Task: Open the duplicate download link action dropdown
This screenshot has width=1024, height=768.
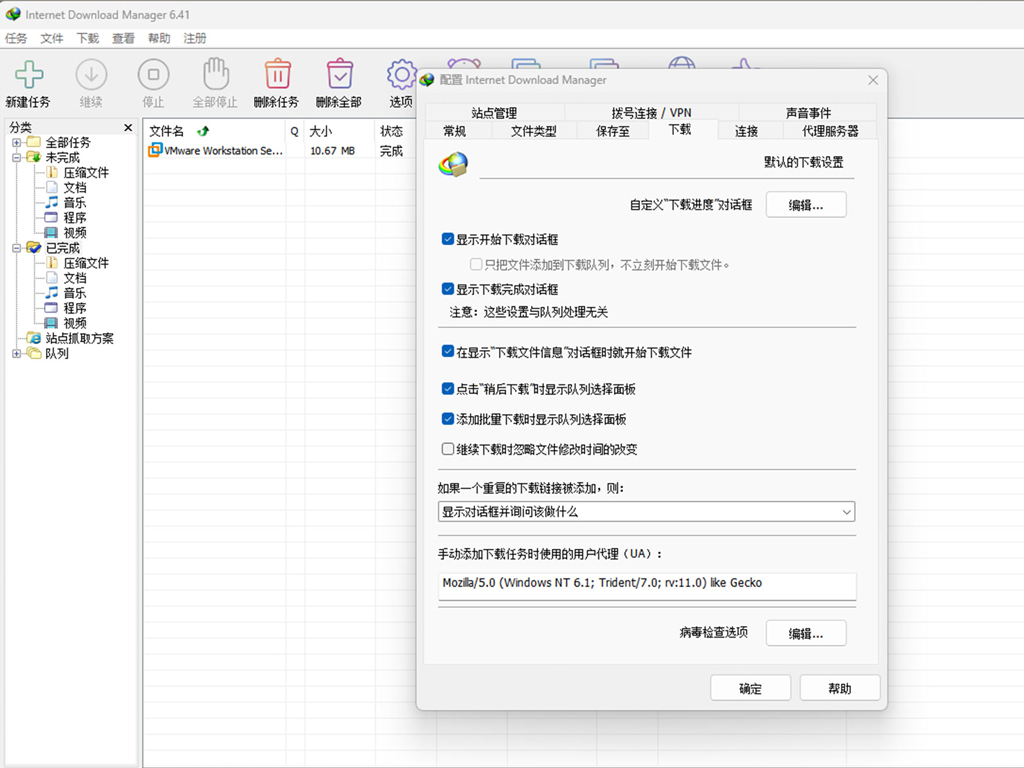Action: tap(647, 512)
